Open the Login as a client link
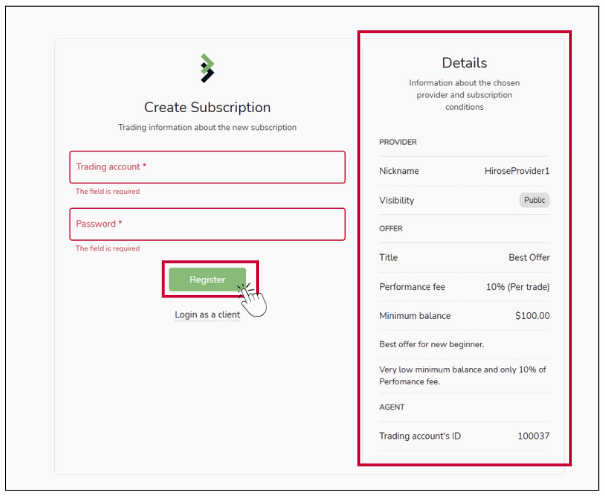605x496 pixels. pyautogui.click(x=207, y=314)
